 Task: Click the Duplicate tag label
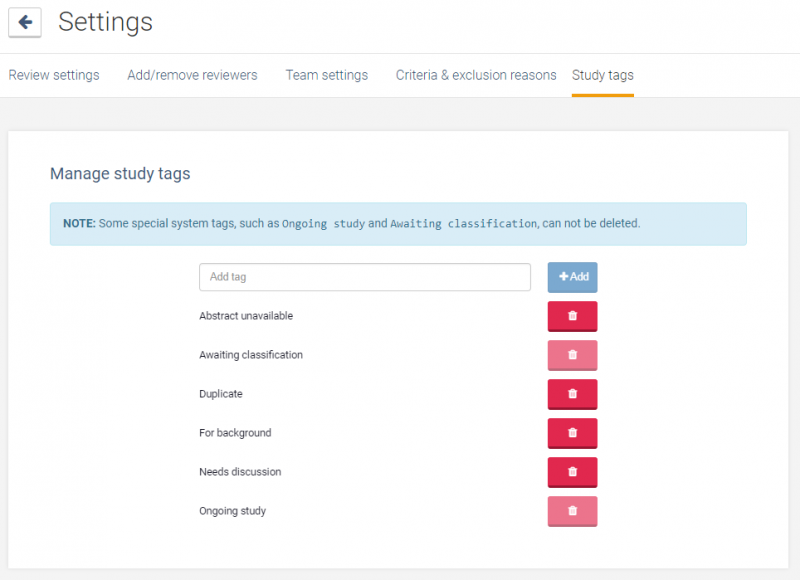(220, 394)
